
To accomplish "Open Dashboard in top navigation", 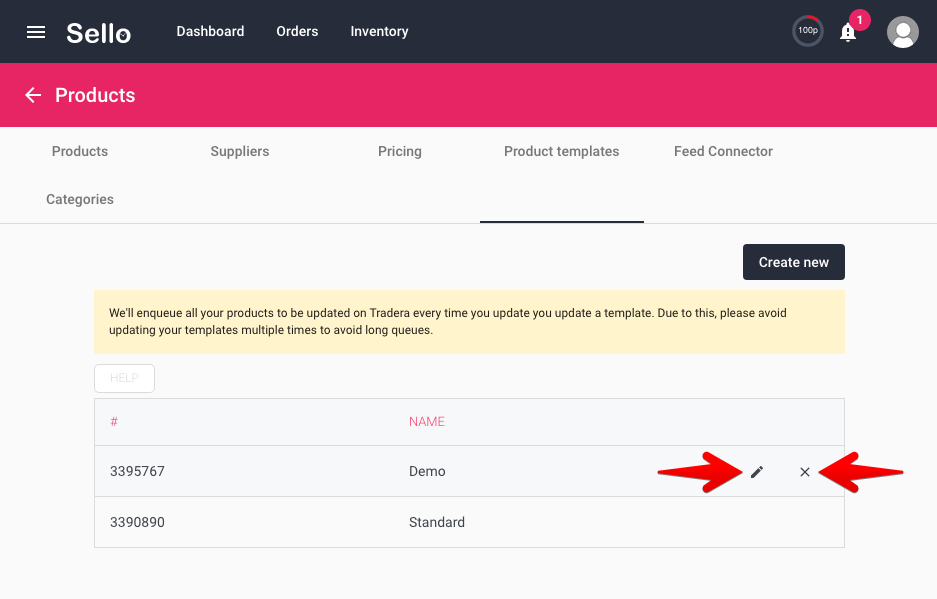I will (210, 31).
